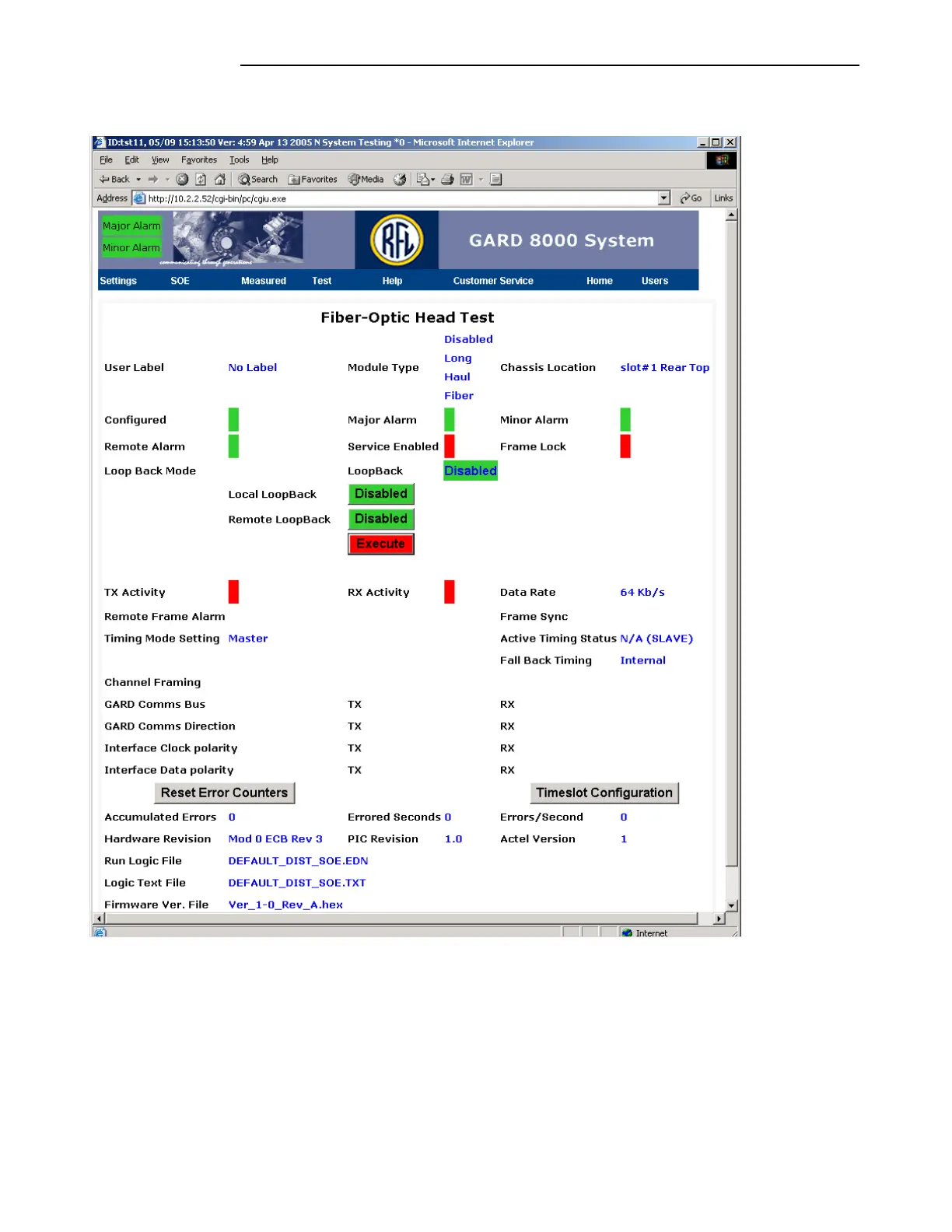Viewport: 952px width, 1232px height.
Task: Click the Minor Alarm banner indicator
Action: (131, 247)
